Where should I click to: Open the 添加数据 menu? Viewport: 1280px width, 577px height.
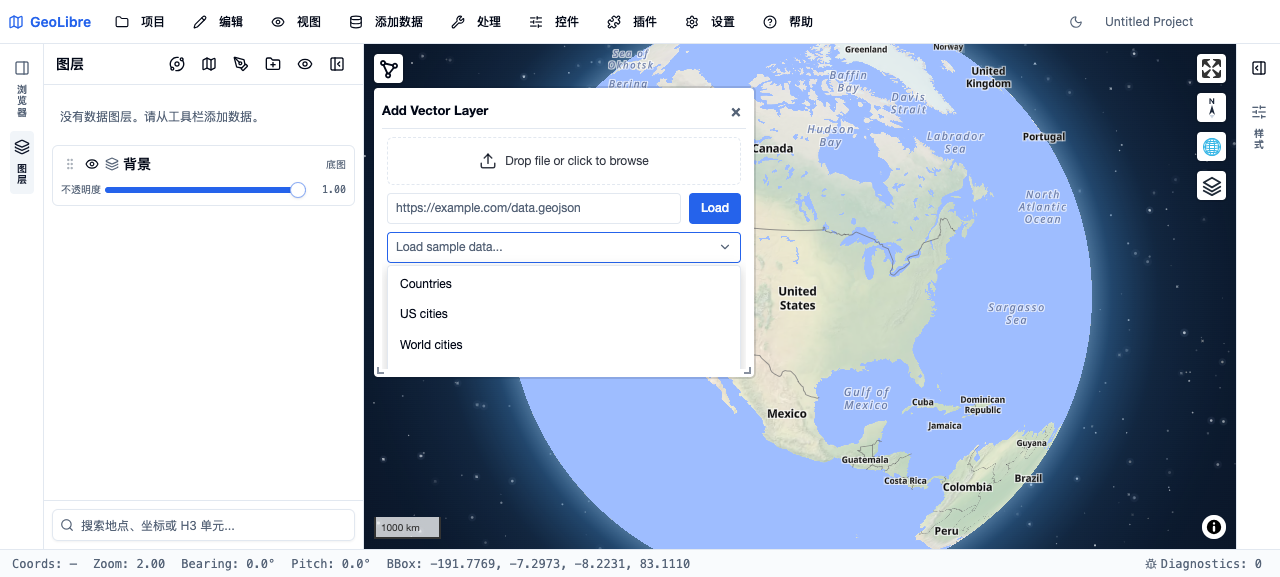click(386, 22)
